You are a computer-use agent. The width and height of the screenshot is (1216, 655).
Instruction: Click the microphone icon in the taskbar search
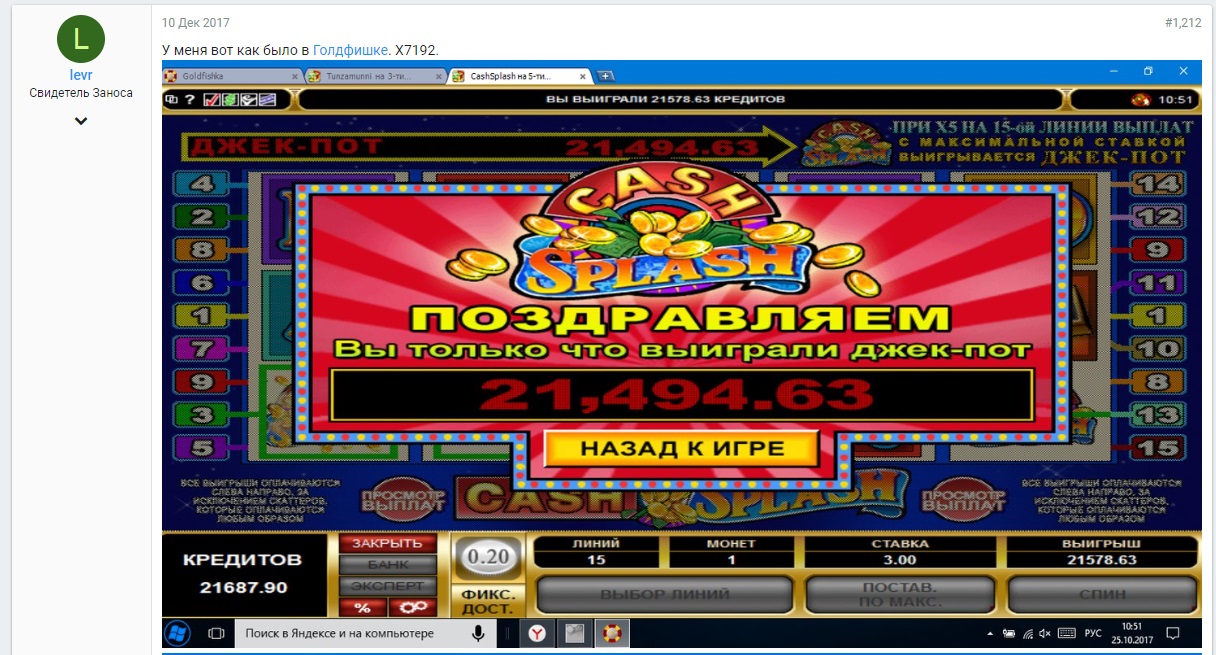point(478,633)
